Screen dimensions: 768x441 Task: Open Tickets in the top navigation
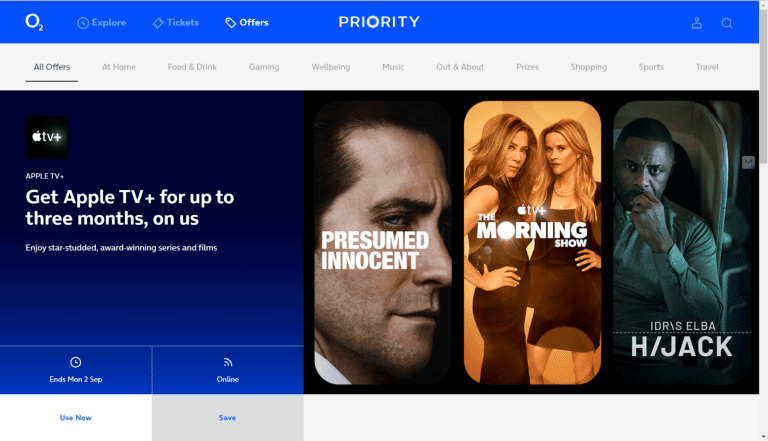click(x=176, y=23)
